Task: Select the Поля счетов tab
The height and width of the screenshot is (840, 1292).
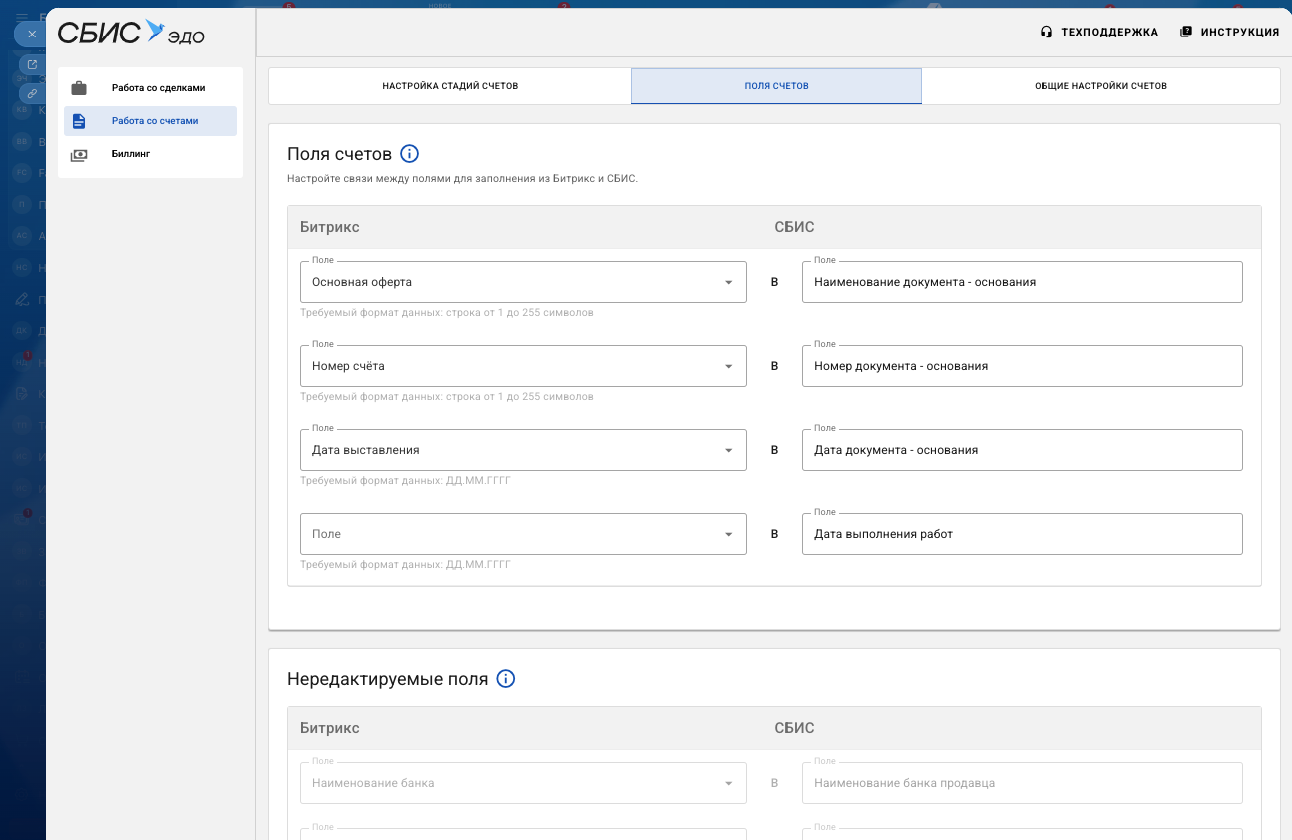Action: [x=776, y=86]
